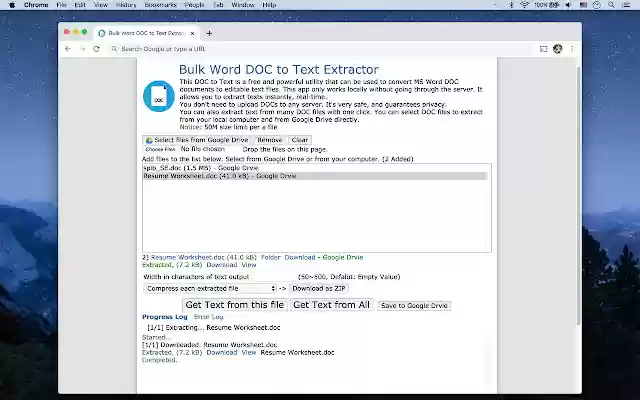640x400 pixels.
Task: Click the browser back arrow
Action: [68, 49]
